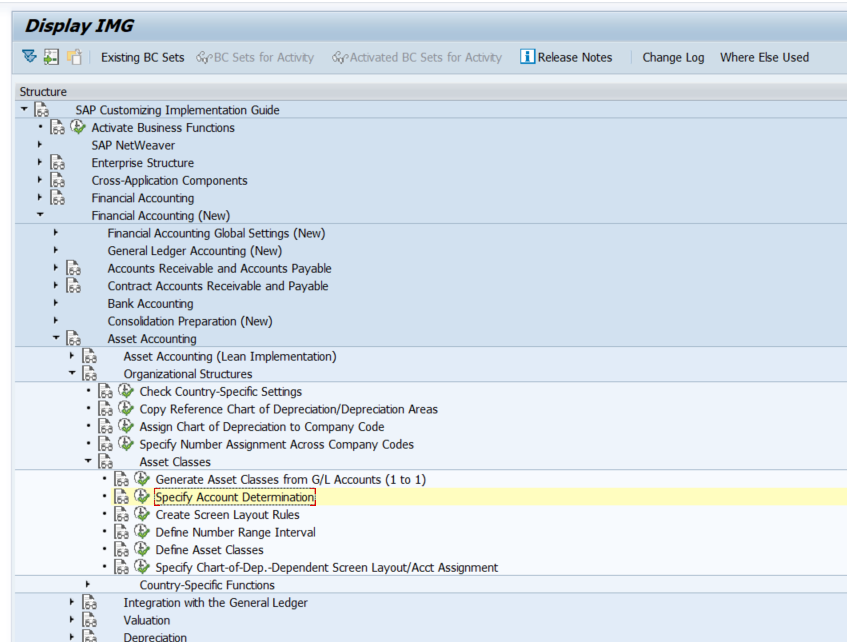Execute the Check Country-Specific Settings activity icon
Image resolution: width=847 pixels, height=642 pixels.
click(x=126, y=391)
